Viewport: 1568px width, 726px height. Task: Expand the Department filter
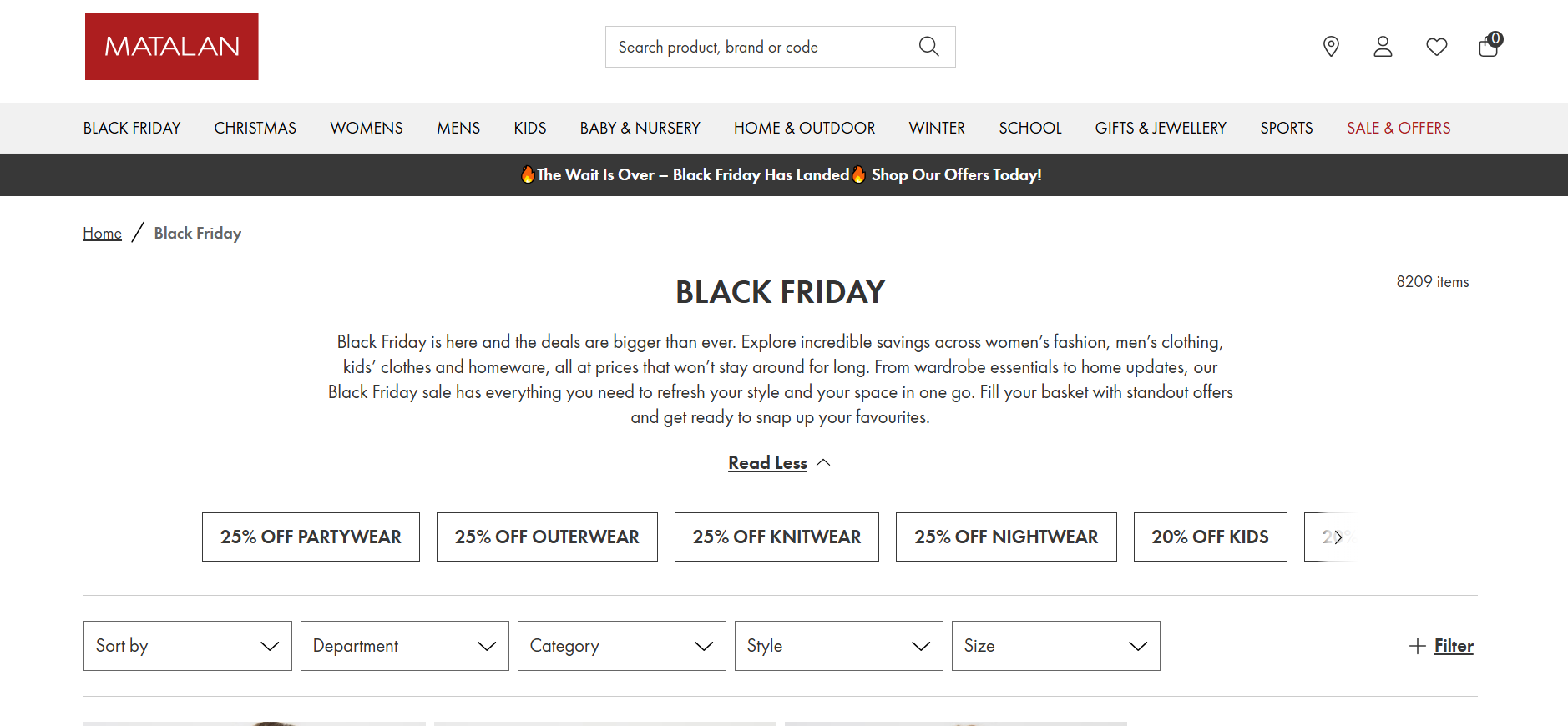pyautogui.click(x=404, y=645)
